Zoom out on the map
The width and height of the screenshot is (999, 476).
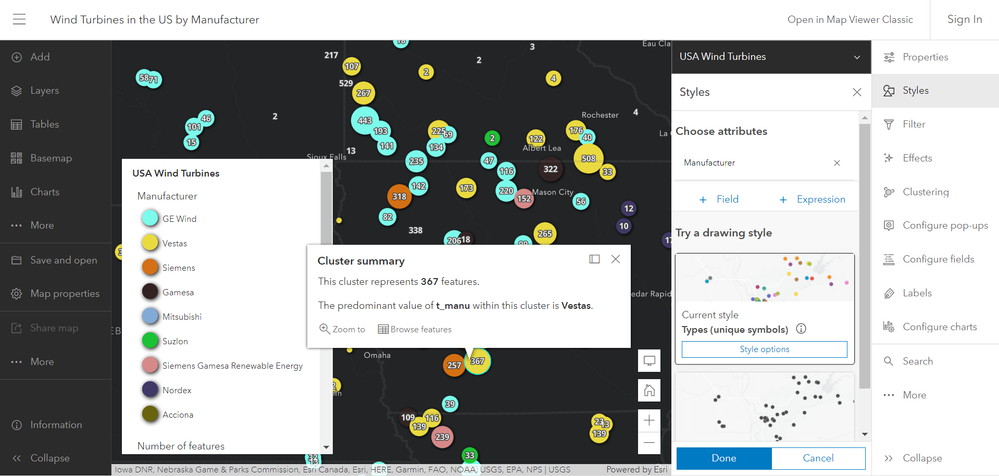(649, 442)
